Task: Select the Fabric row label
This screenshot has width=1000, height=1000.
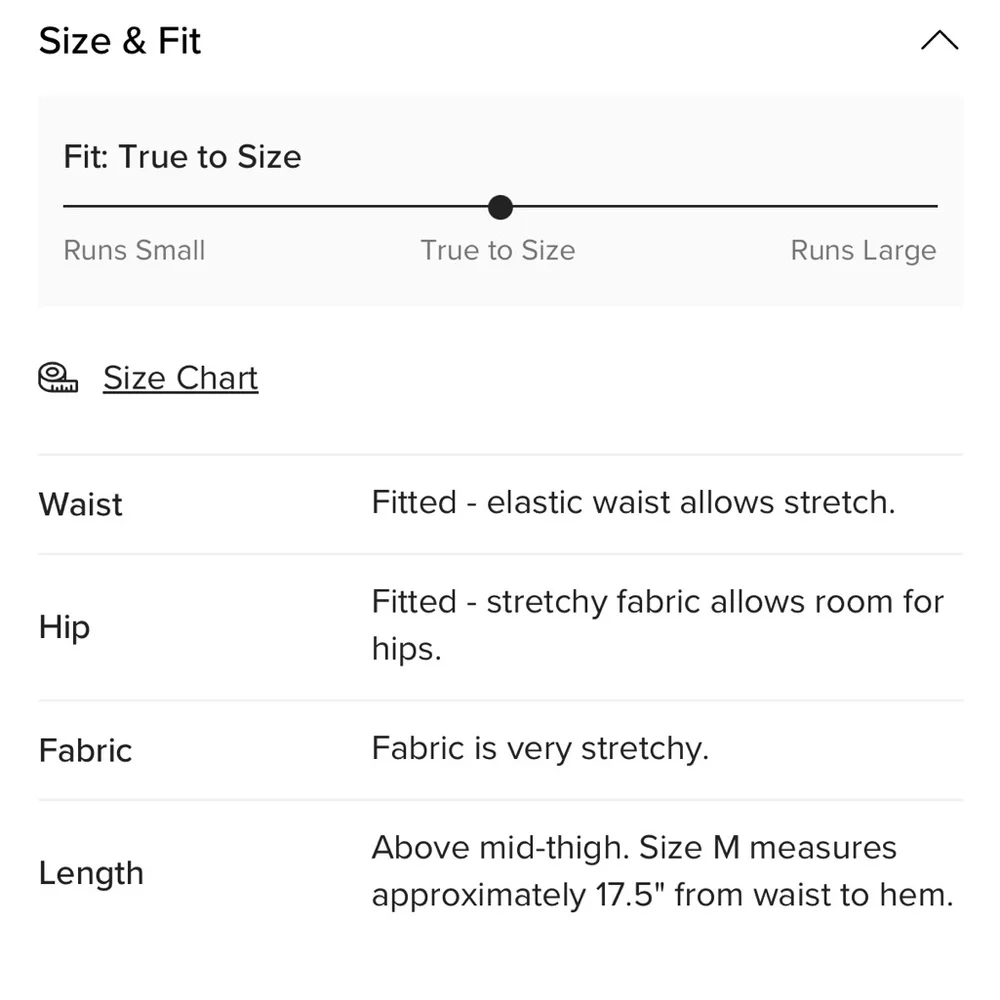Action: [x=85, y=750]
